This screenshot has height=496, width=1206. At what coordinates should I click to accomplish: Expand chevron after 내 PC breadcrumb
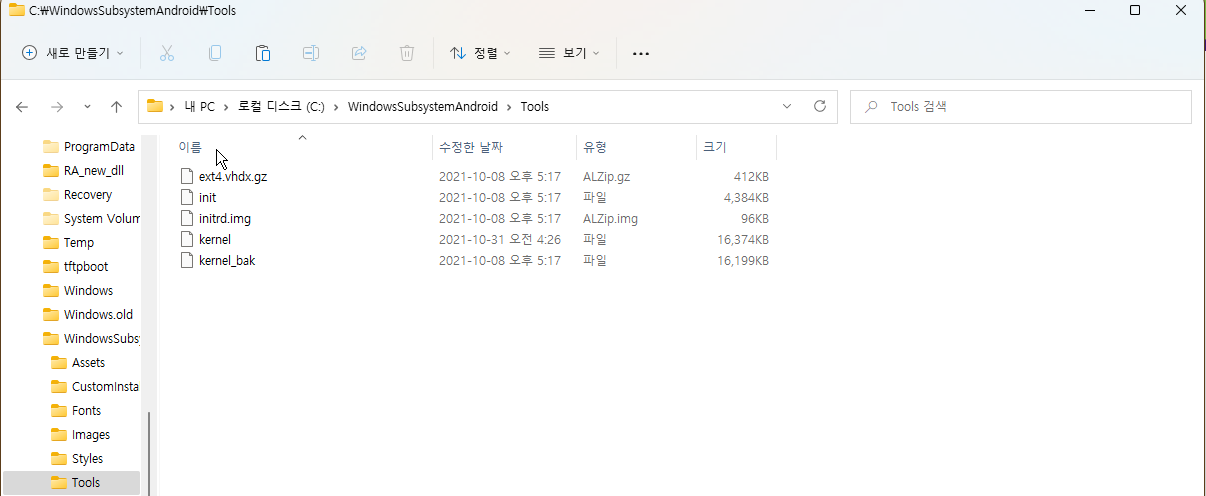coord(227,106)
